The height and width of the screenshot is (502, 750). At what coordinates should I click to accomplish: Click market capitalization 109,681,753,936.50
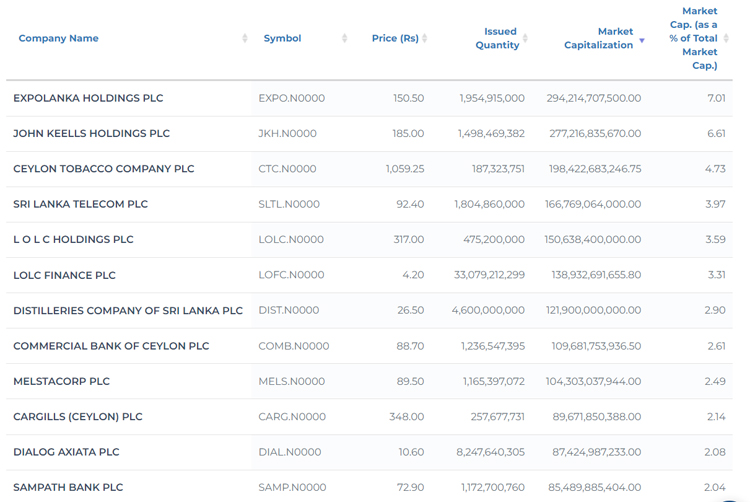click(x=596, y=346)
